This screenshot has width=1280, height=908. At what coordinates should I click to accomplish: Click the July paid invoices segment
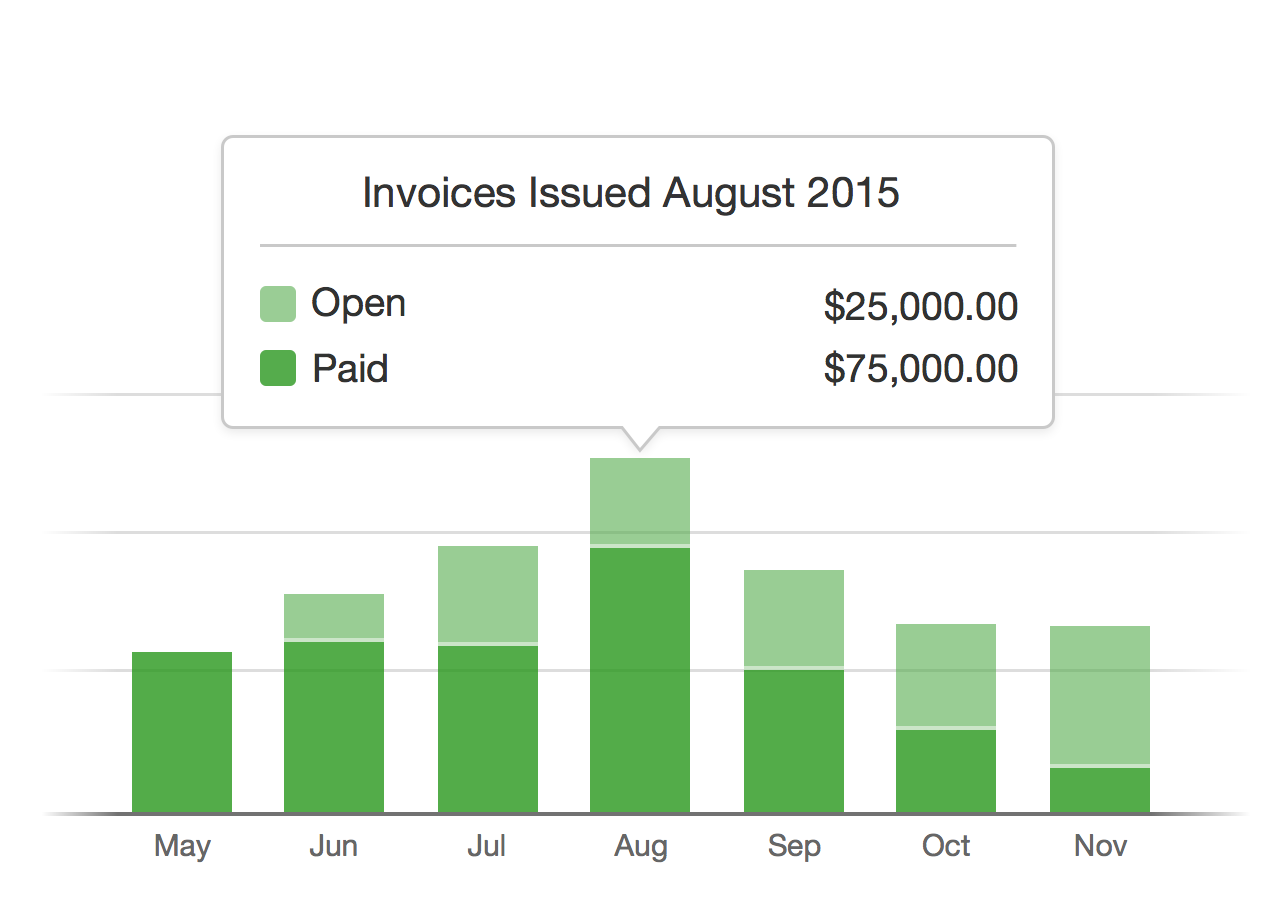pyautogui.click(x=488, y=729)
